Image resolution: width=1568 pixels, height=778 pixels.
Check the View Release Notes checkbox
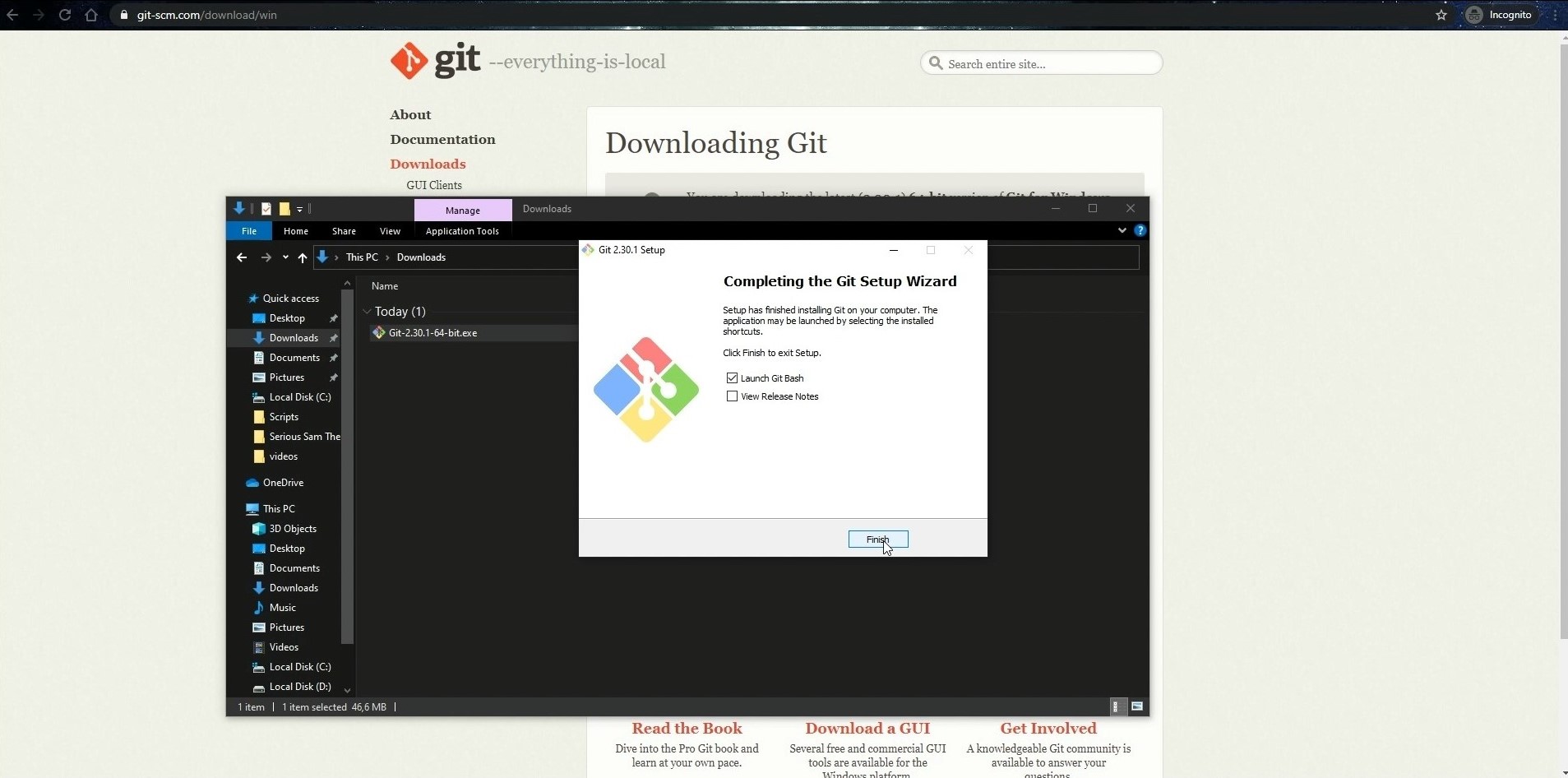point(732,396)
